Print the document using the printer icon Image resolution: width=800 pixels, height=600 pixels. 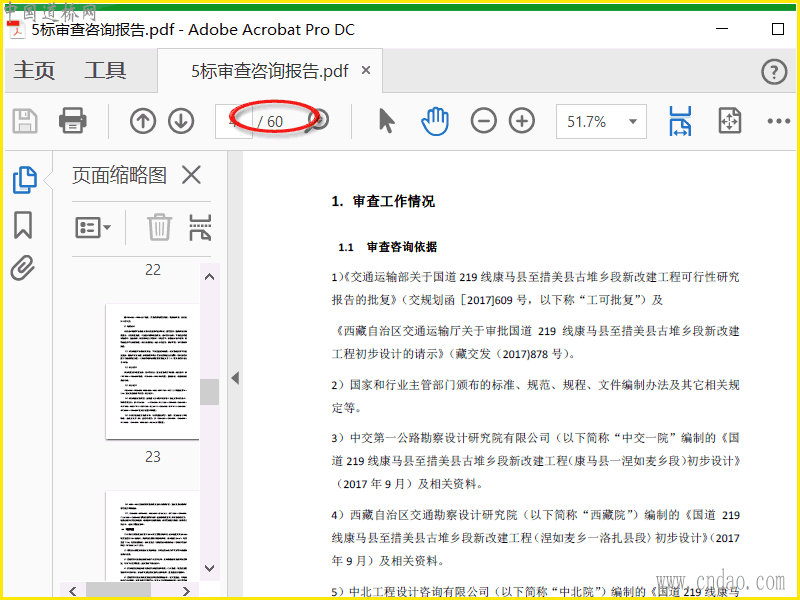[72, 120]
